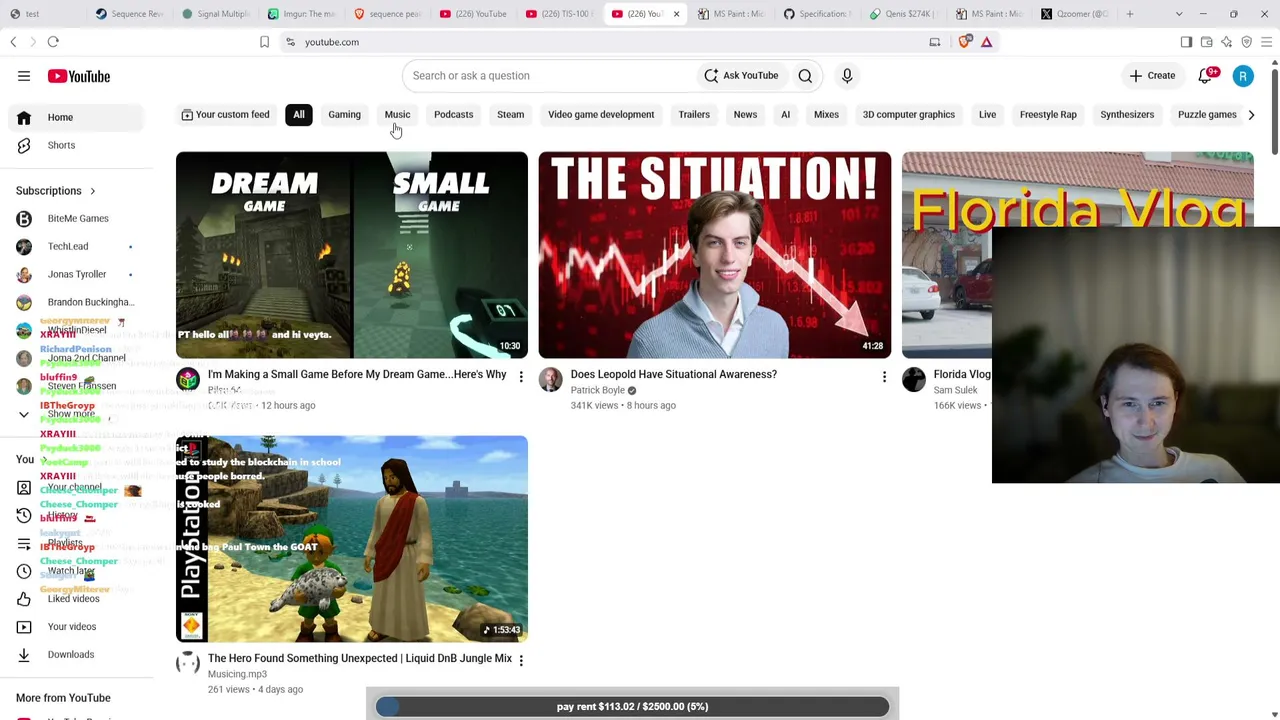
Task: Open Small Game Before Dream Game title
Action: tap(357, 374)
